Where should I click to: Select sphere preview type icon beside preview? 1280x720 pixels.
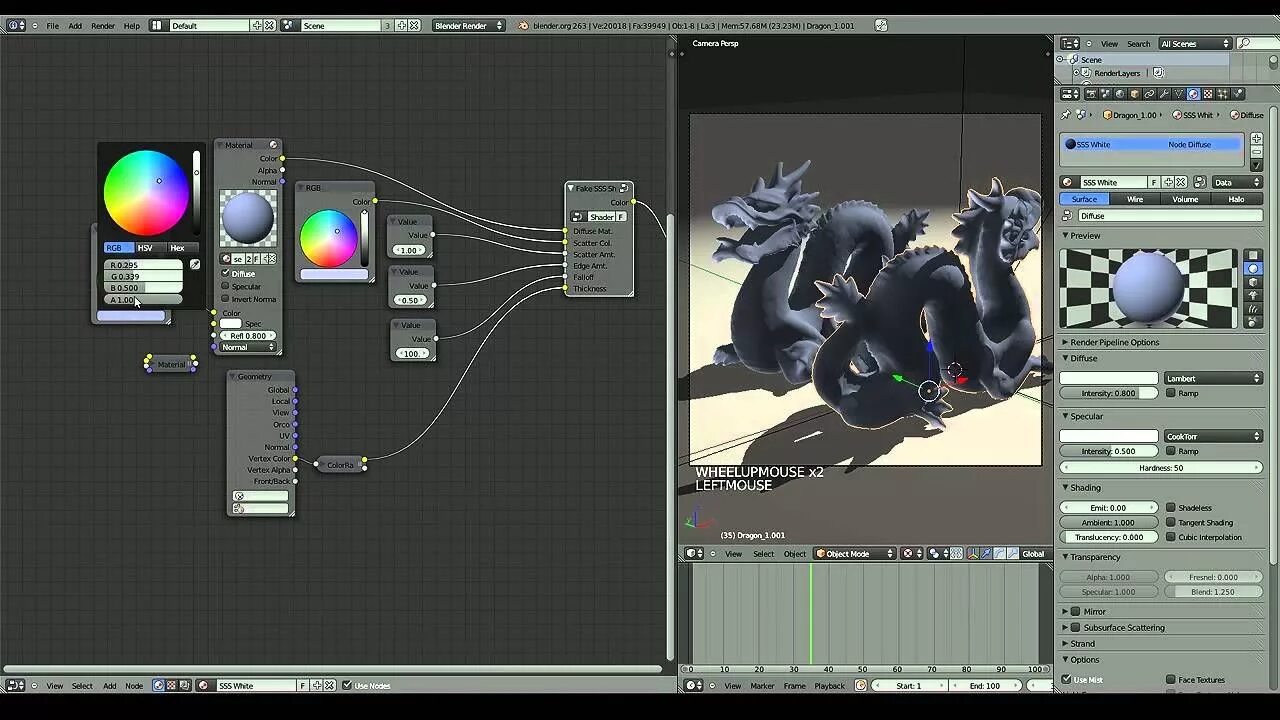point(1254,269)
